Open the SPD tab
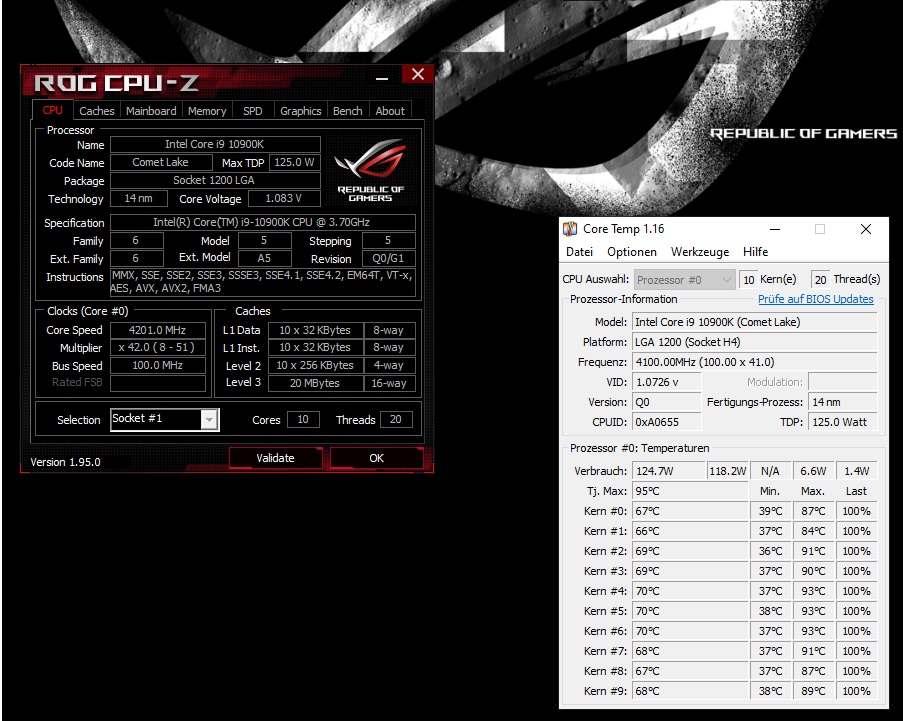Screen dimensions: 903x721 [x=252, y=111]
